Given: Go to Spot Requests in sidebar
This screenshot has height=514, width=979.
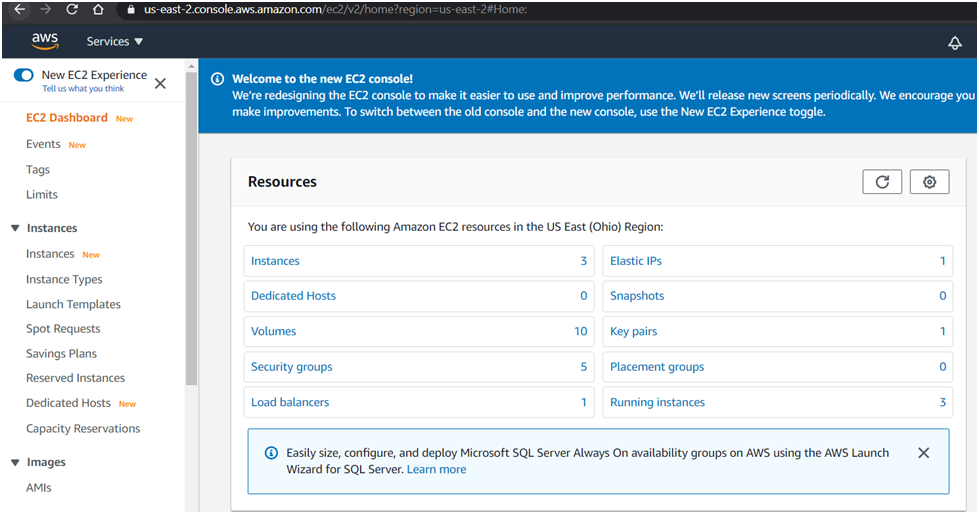Looking at the screenshot, I should [x=63, y=328].
